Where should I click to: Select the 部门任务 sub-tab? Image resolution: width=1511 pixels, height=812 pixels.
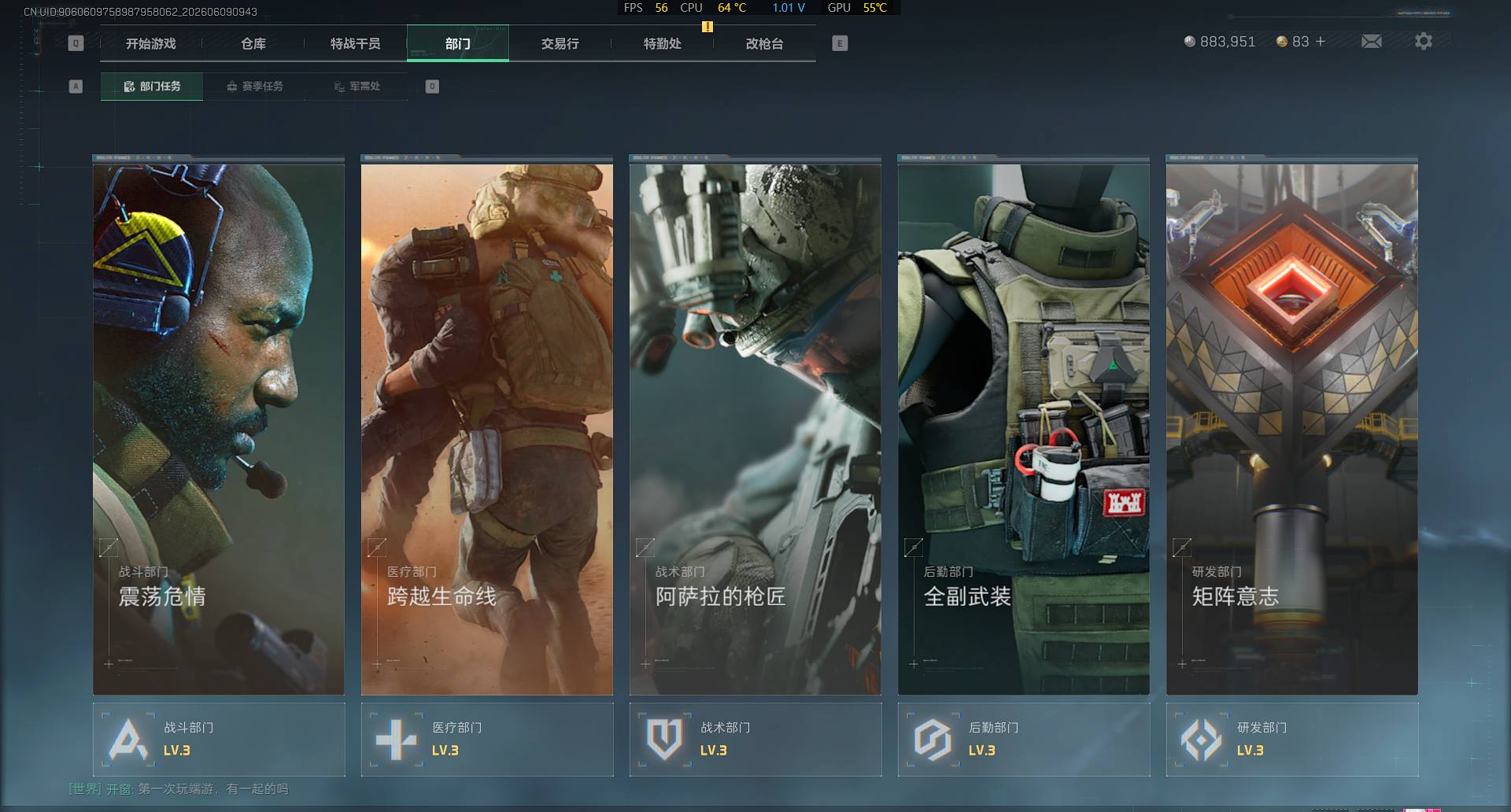(152, 87)
